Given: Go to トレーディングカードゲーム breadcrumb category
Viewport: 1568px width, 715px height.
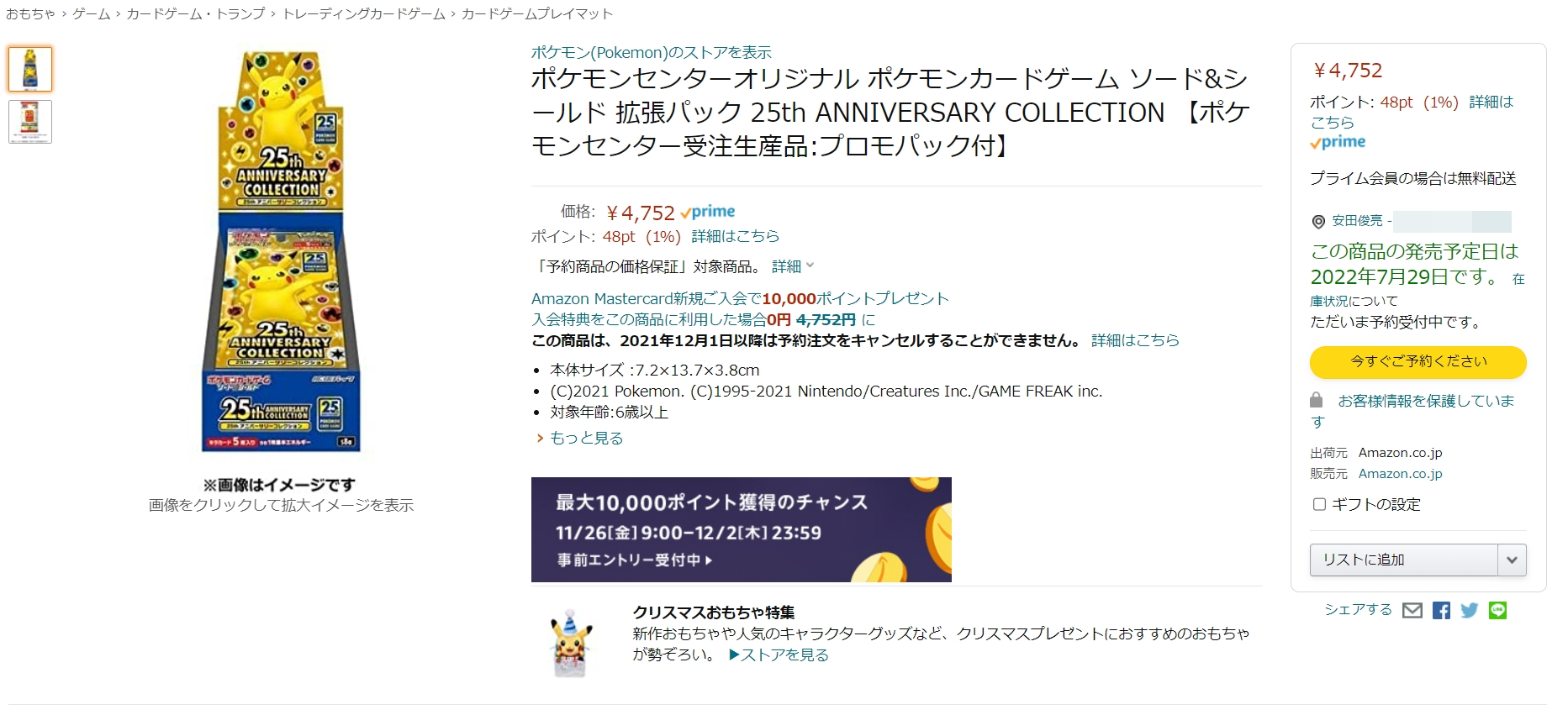Looking at the screenshot, I should 363,13.
